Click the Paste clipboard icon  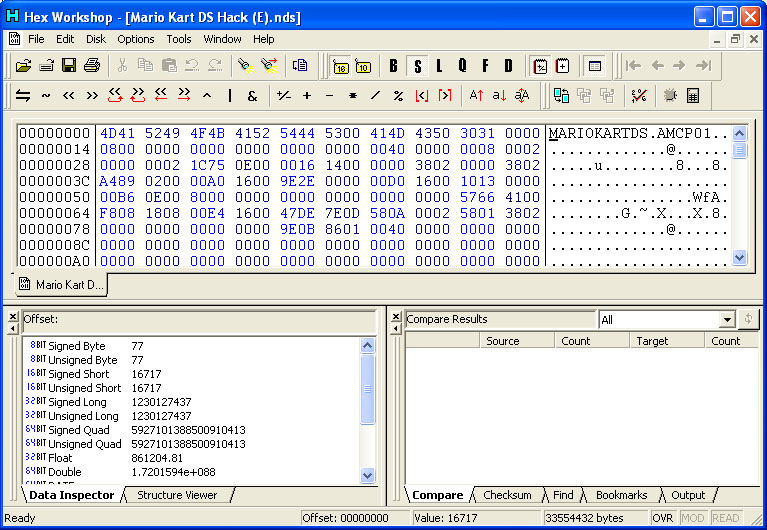click(169, 66)
